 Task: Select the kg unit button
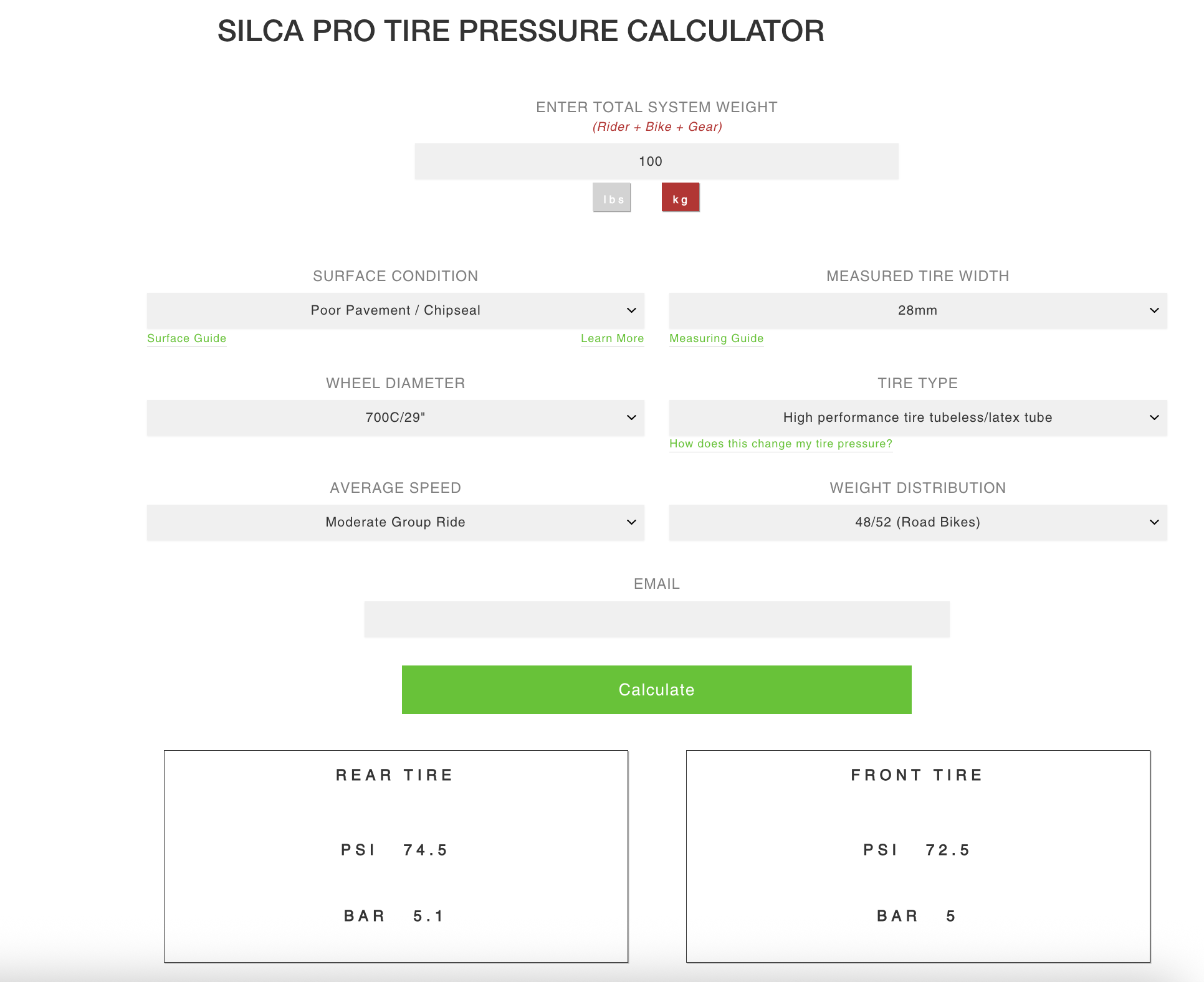(x=680, y=198)
